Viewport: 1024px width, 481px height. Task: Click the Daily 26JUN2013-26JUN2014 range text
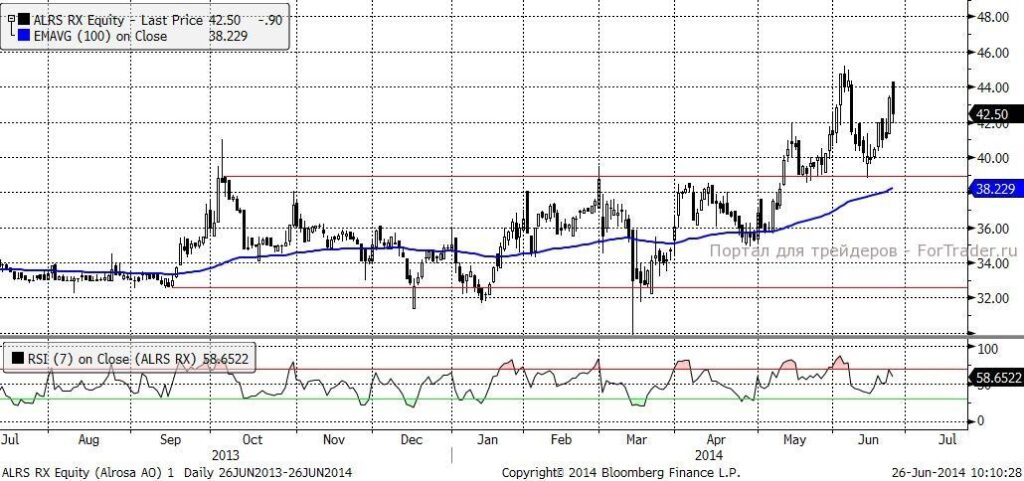point(268,472)
